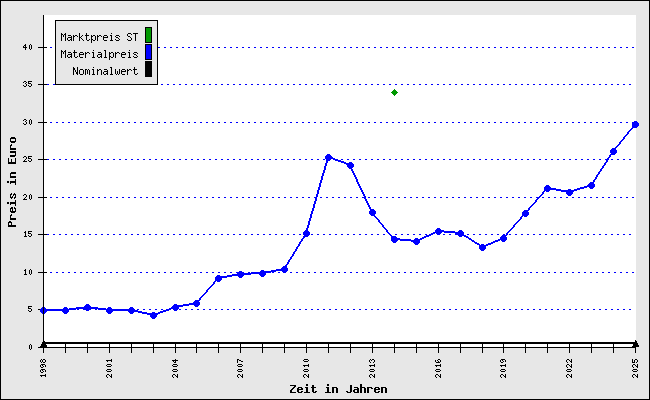This screenshot has width=650, height=400.
Task: Click the black Nominalwert legend swatch
Action: 148,69
